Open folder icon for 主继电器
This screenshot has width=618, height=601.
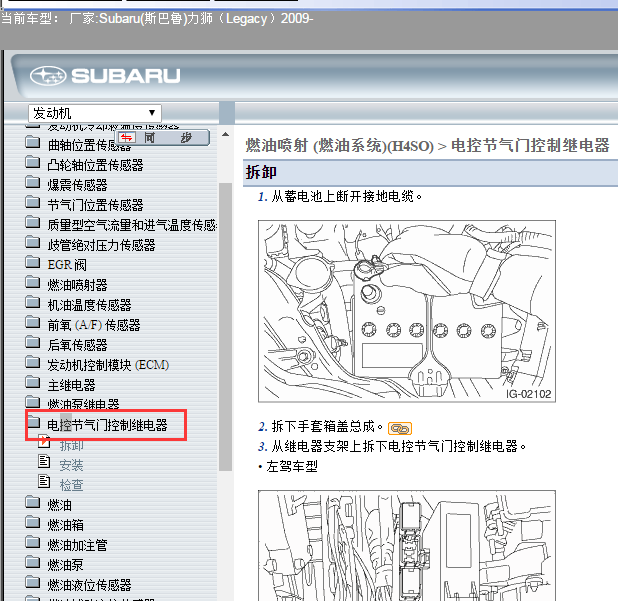pyautogui.click(x=33, y=383)
